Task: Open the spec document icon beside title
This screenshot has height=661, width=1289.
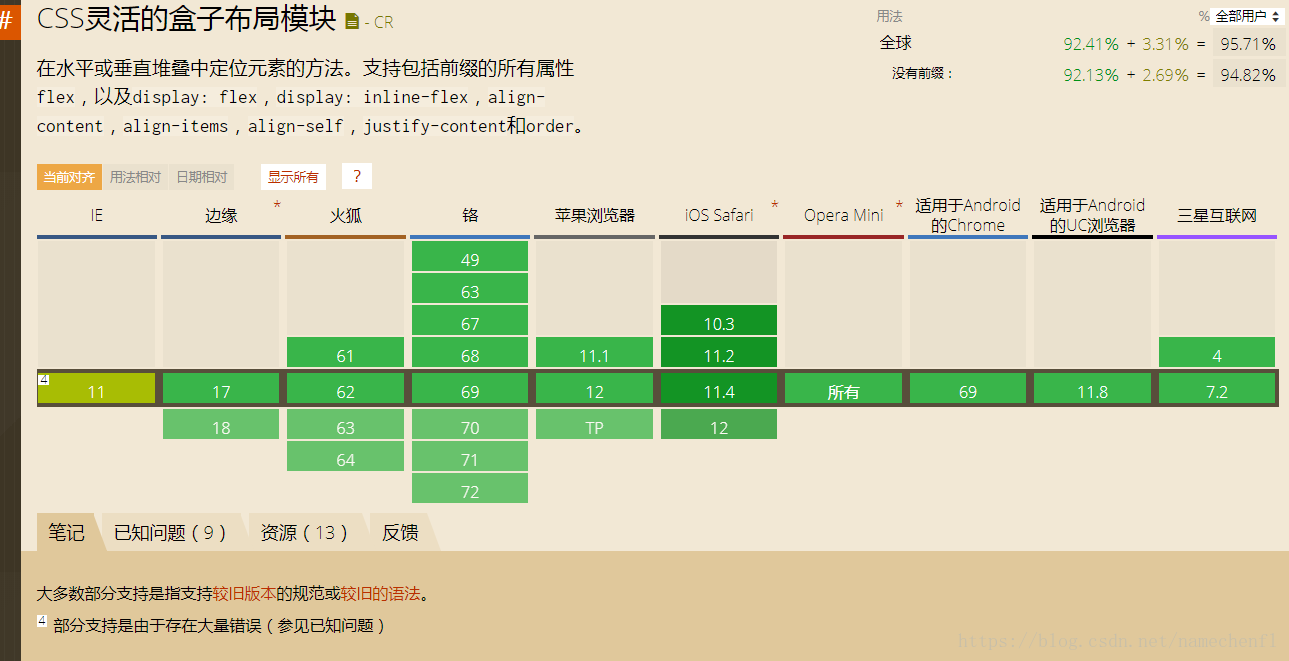Action: pos(352,21)
